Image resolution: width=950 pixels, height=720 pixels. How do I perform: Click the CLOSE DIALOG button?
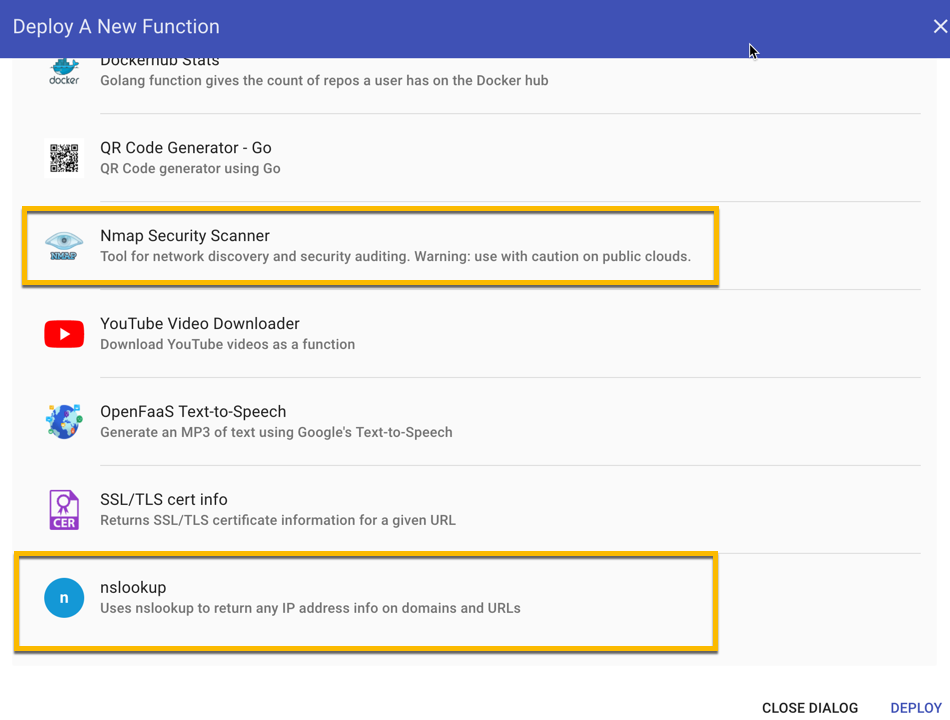(810, 708)
